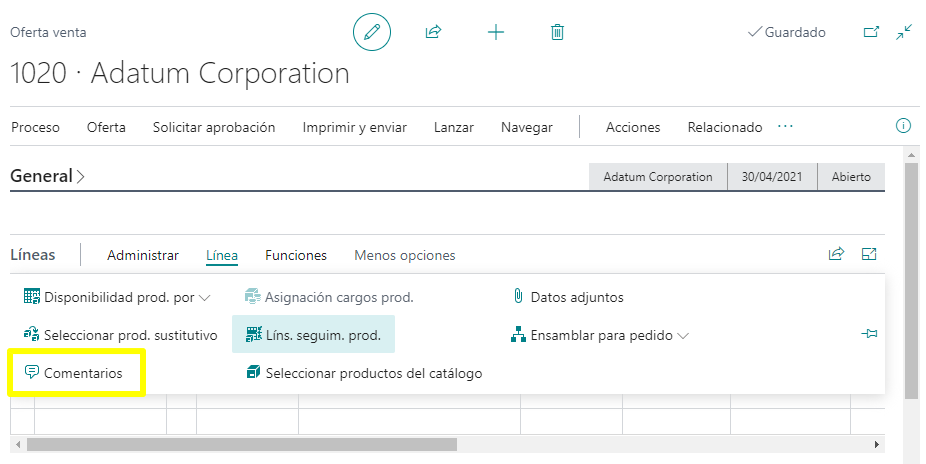
Task: Open the Solicitar aprobación menu
Action: click(x=213, y=127)
